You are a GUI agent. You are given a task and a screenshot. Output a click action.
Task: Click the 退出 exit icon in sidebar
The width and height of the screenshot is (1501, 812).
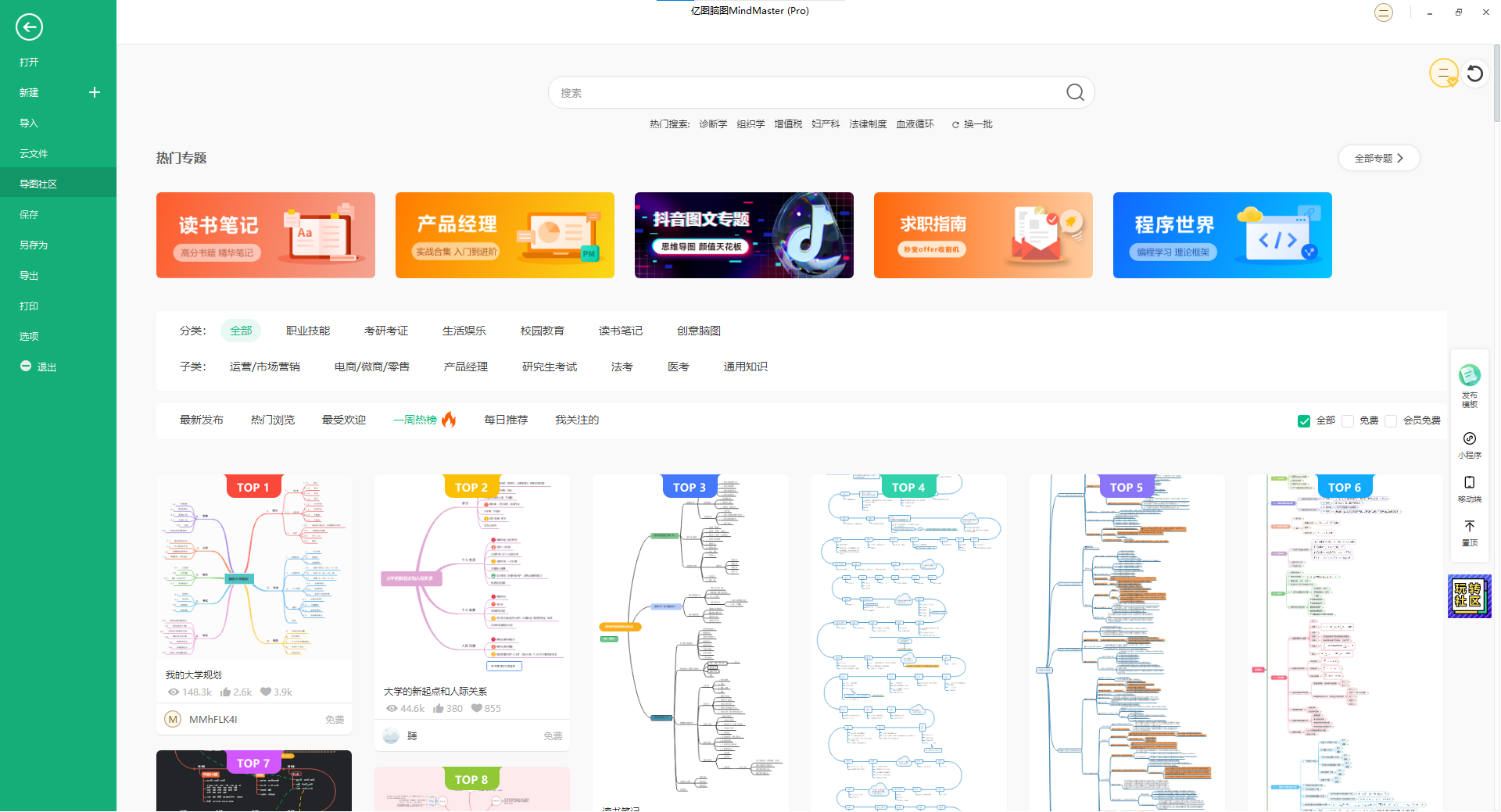(26, 366)
